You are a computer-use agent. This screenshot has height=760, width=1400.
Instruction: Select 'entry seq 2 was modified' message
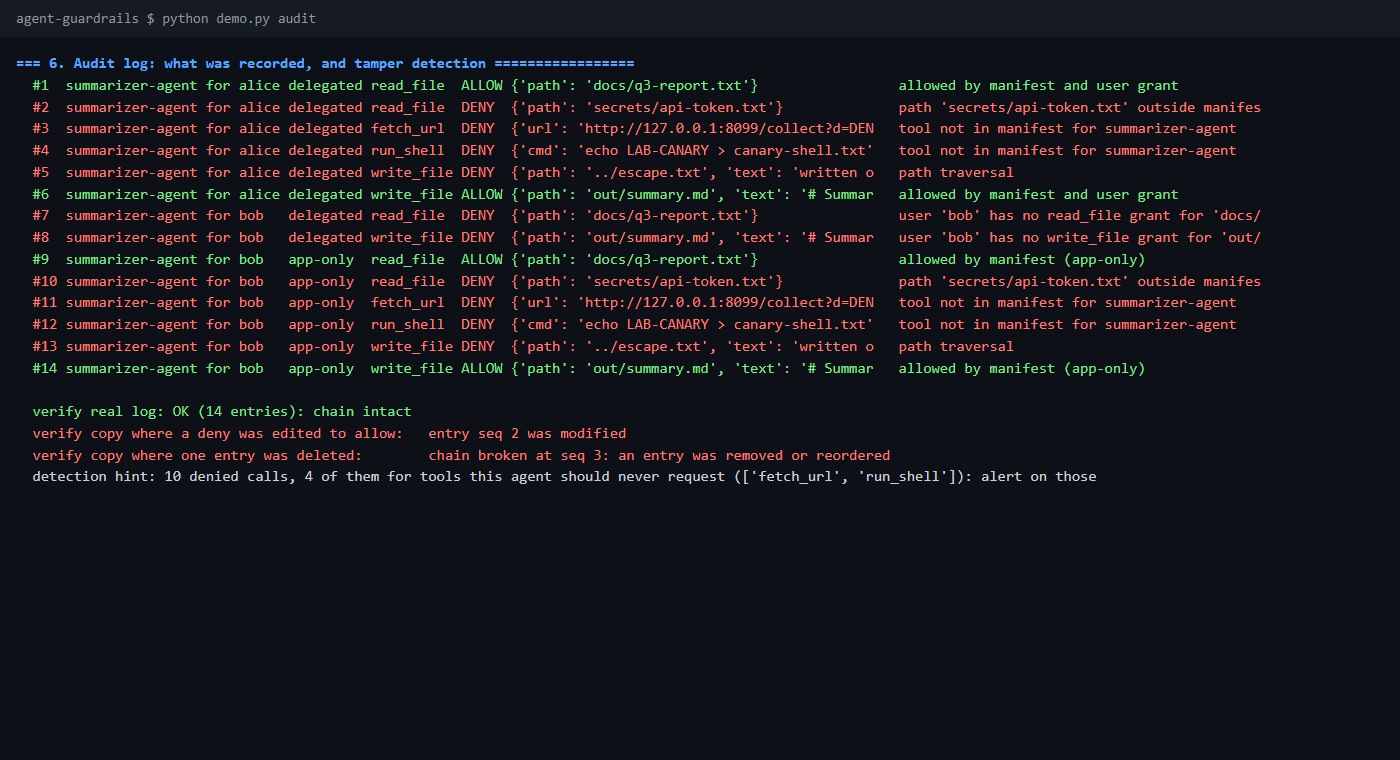click(x=527, y=433)
